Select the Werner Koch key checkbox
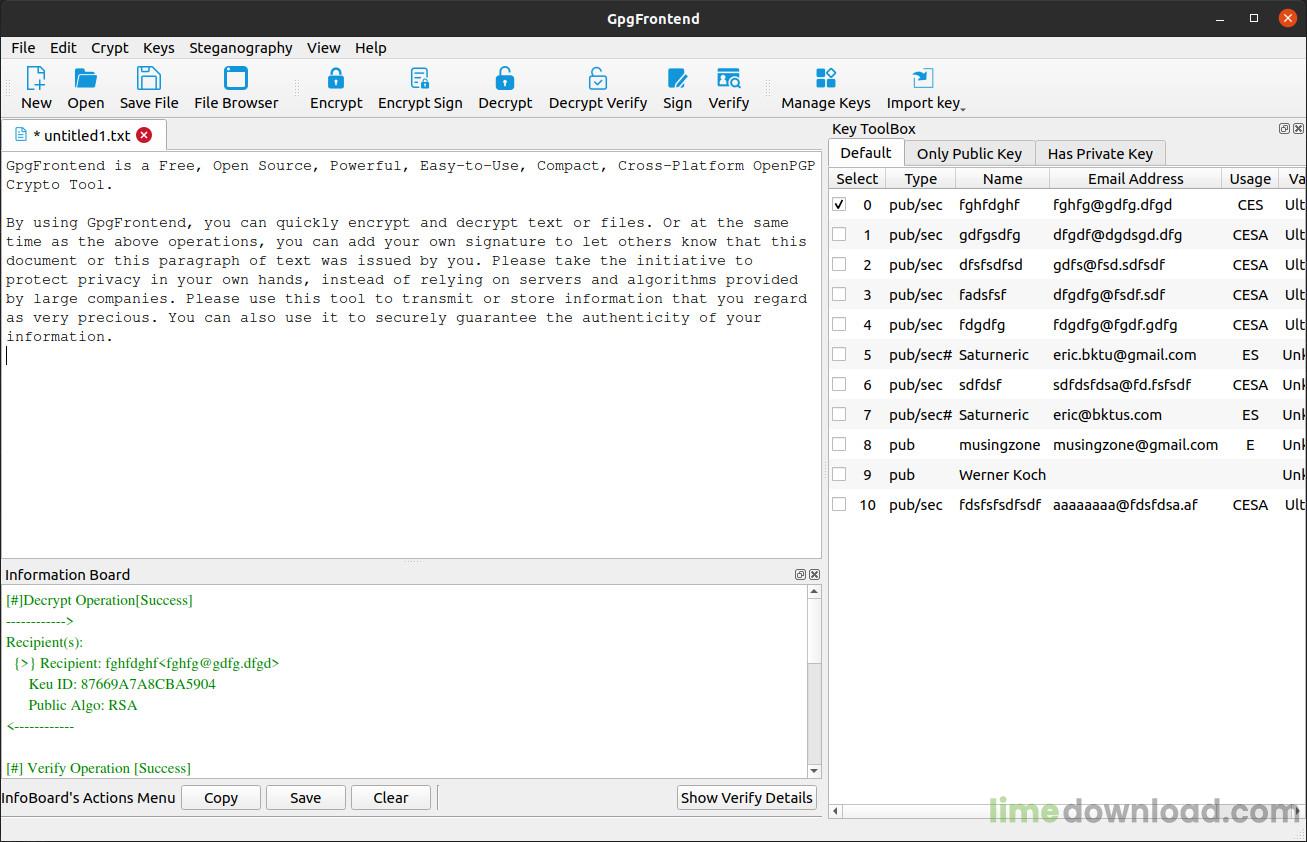Viewport: 1307px width, 842px height. [x=839, y=474]
